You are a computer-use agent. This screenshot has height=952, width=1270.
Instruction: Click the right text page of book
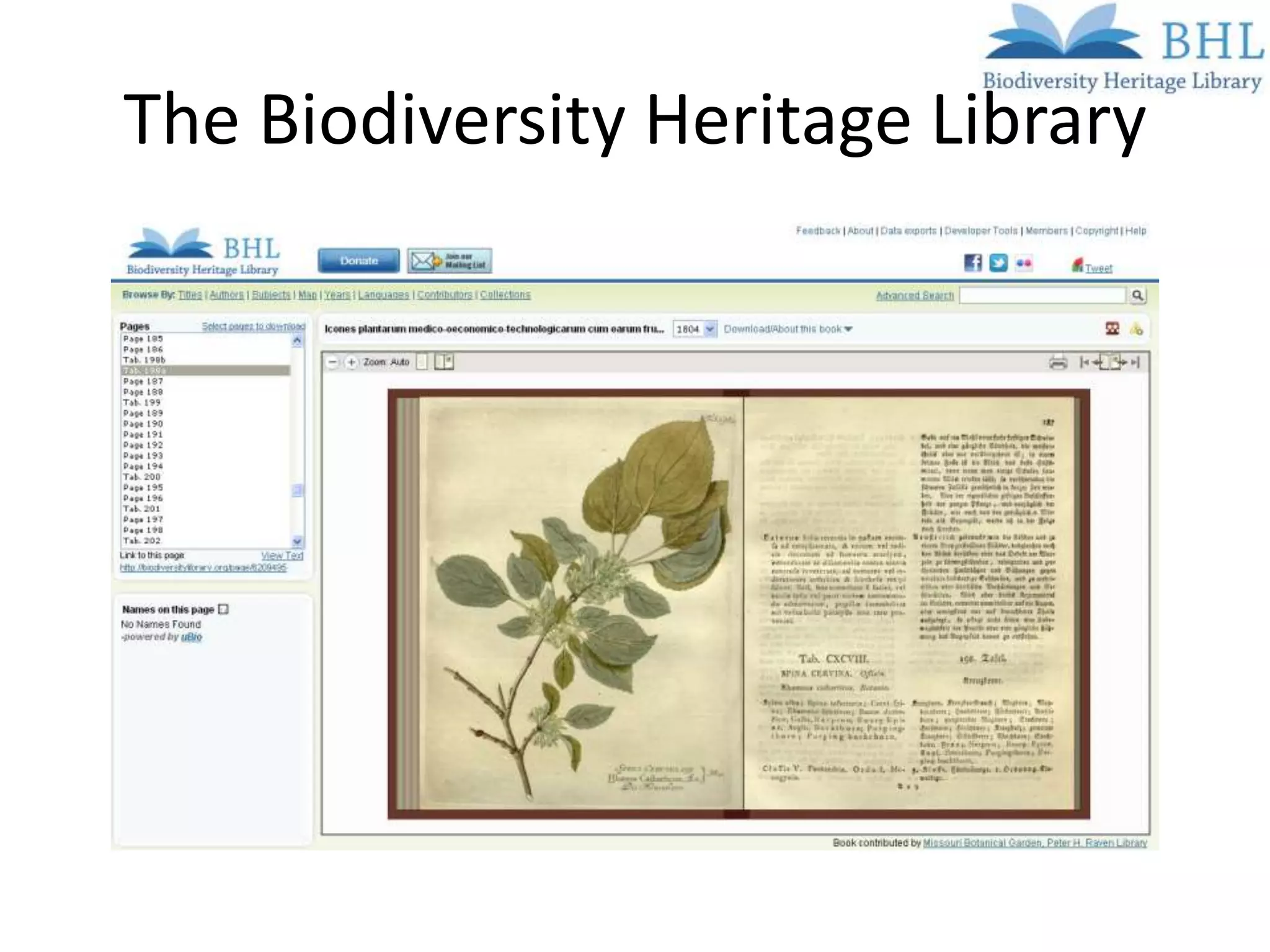[x=909, y=603]
